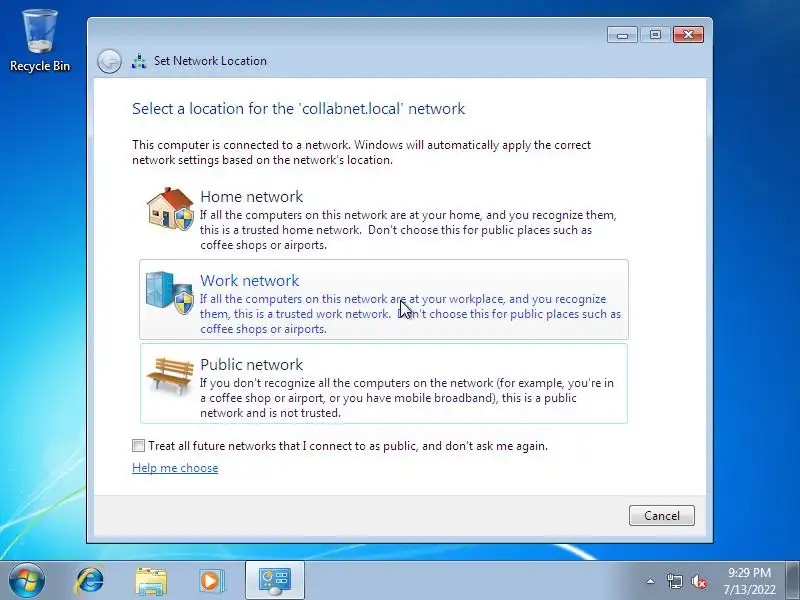Click the muted volume tray icon
Image resolution: width=800 pixels, height=600 pixels.
(x=698, y=581)
